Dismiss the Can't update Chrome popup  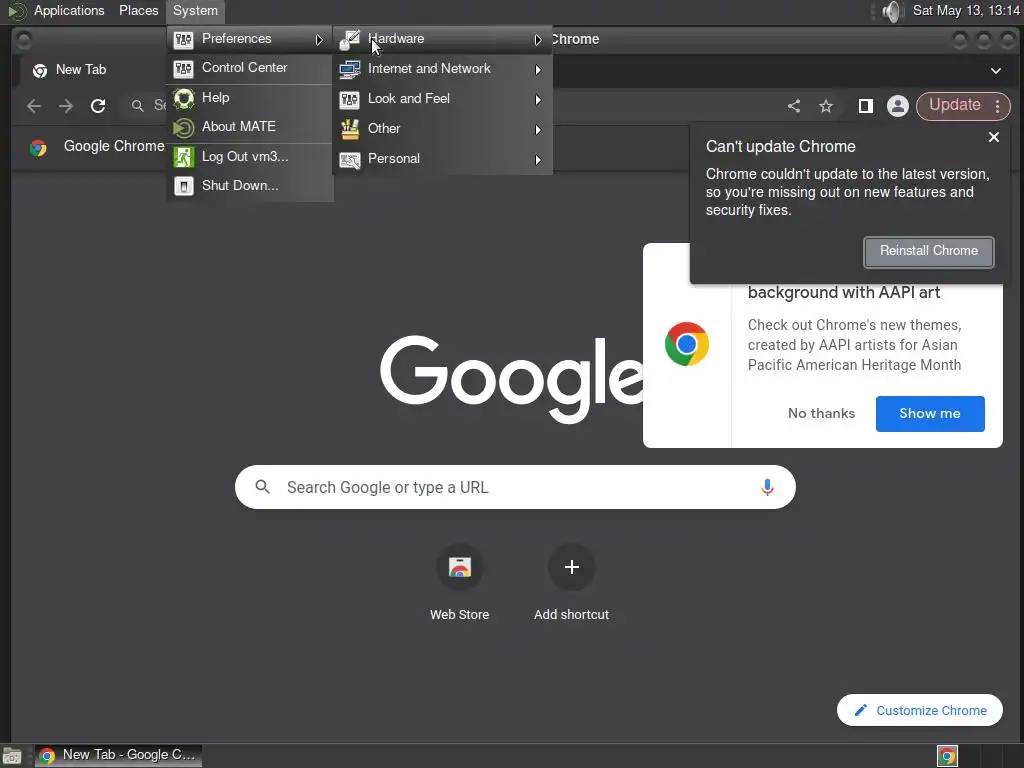click(994, 137)
